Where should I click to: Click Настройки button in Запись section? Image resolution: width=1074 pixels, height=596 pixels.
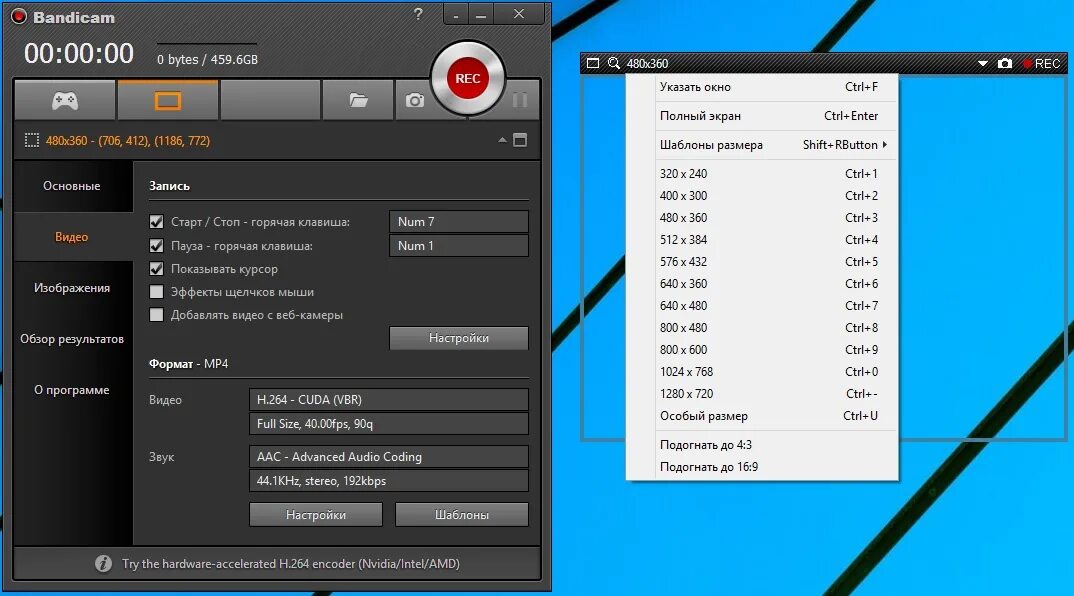[459, 338]
